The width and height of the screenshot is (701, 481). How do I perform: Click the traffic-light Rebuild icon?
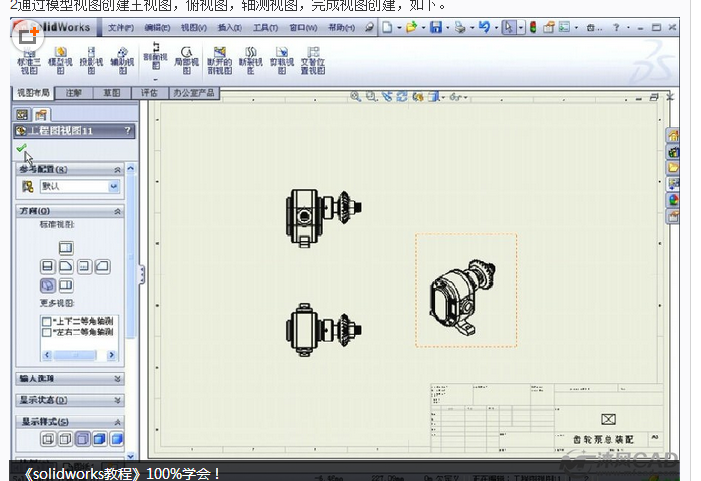tap(533, 27)
